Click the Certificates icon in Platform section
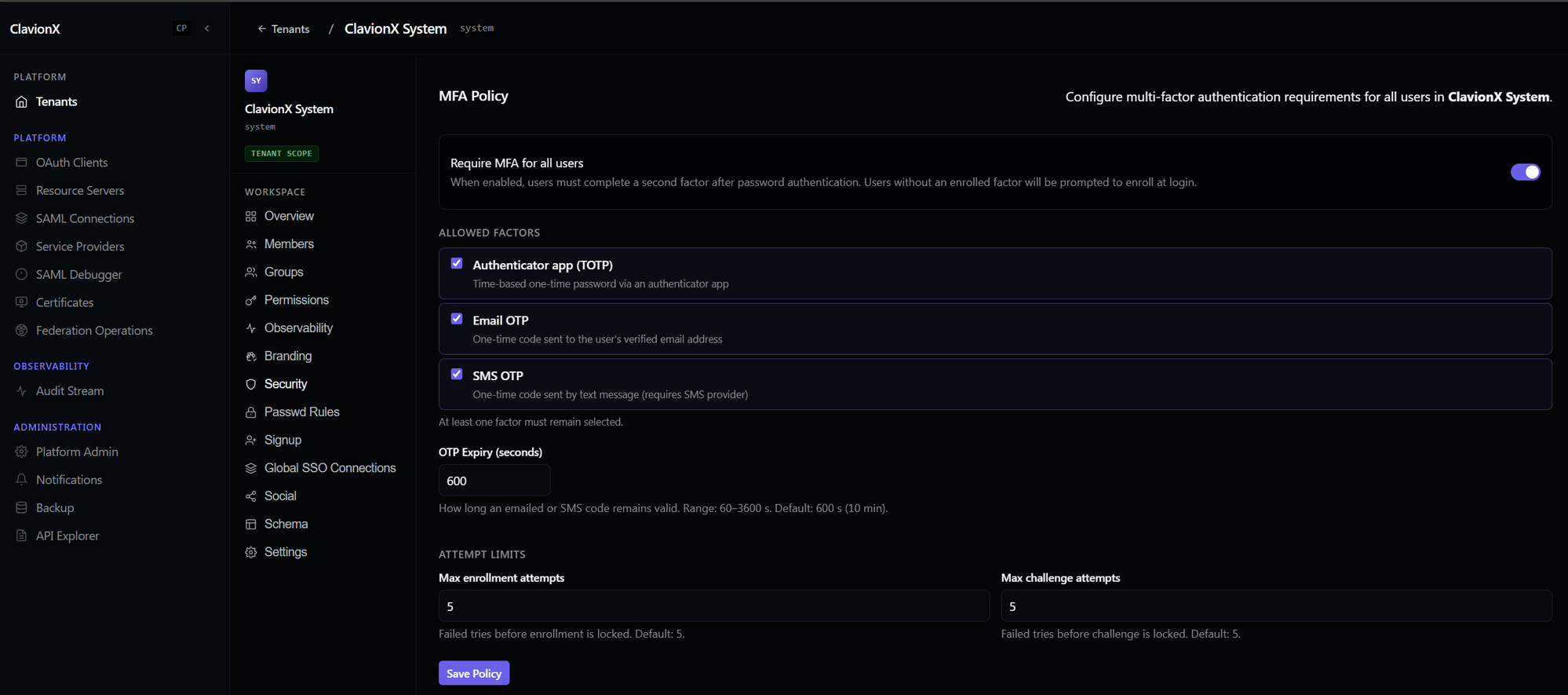Viewport: 1568px width, 695px height. click(x=21, y=302)
